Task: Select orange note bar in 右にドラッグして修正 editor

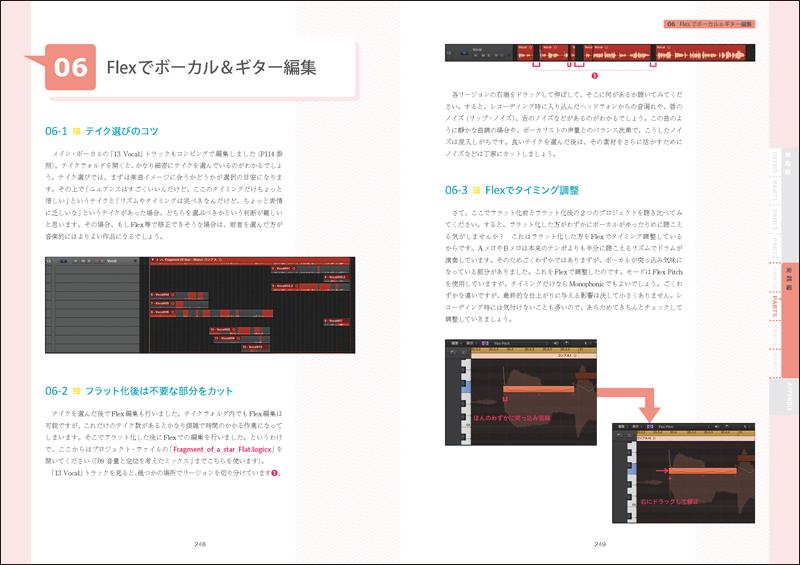Action: [x=703, y=471]
